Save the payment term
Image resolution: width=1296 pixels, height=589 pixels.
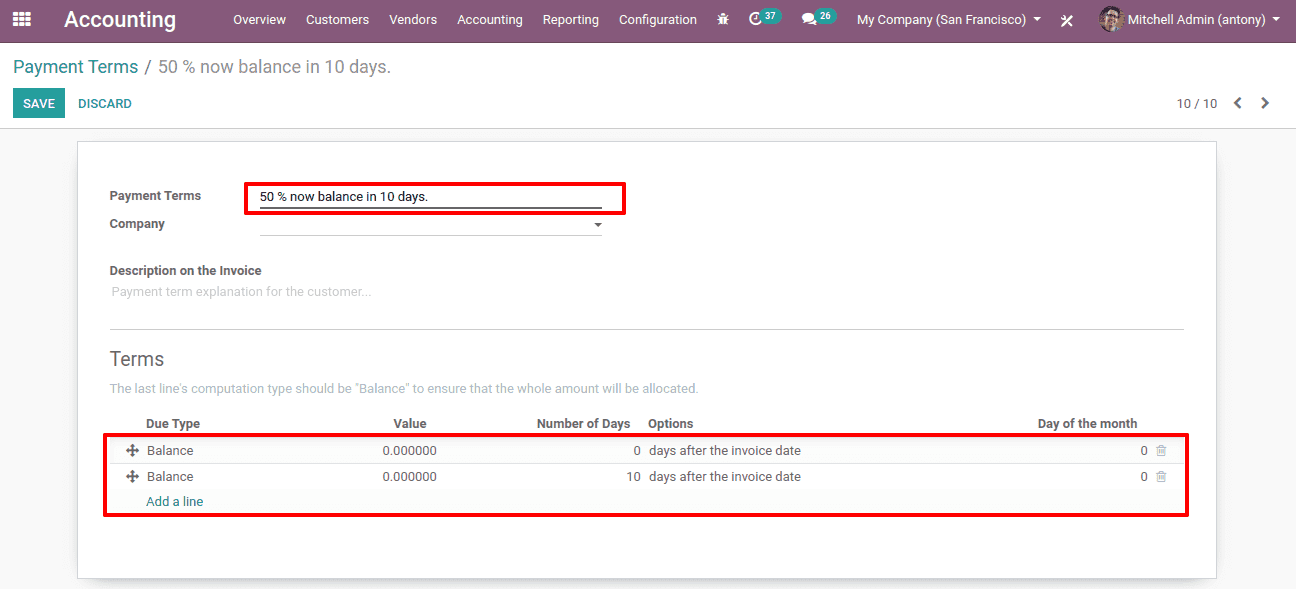39,103
